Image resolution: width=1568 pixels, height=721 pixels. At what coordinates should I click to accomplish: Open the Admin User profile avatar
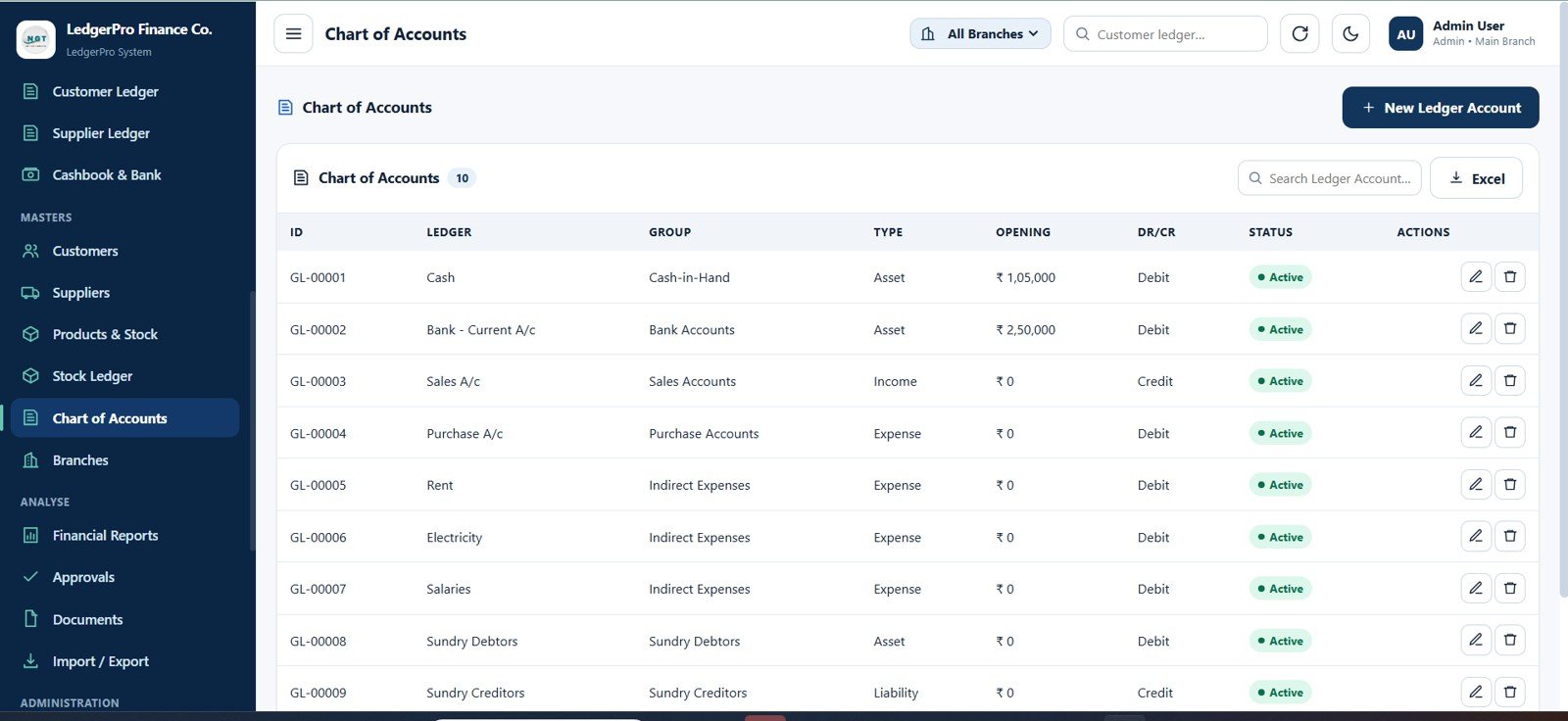pos(1405,34)
